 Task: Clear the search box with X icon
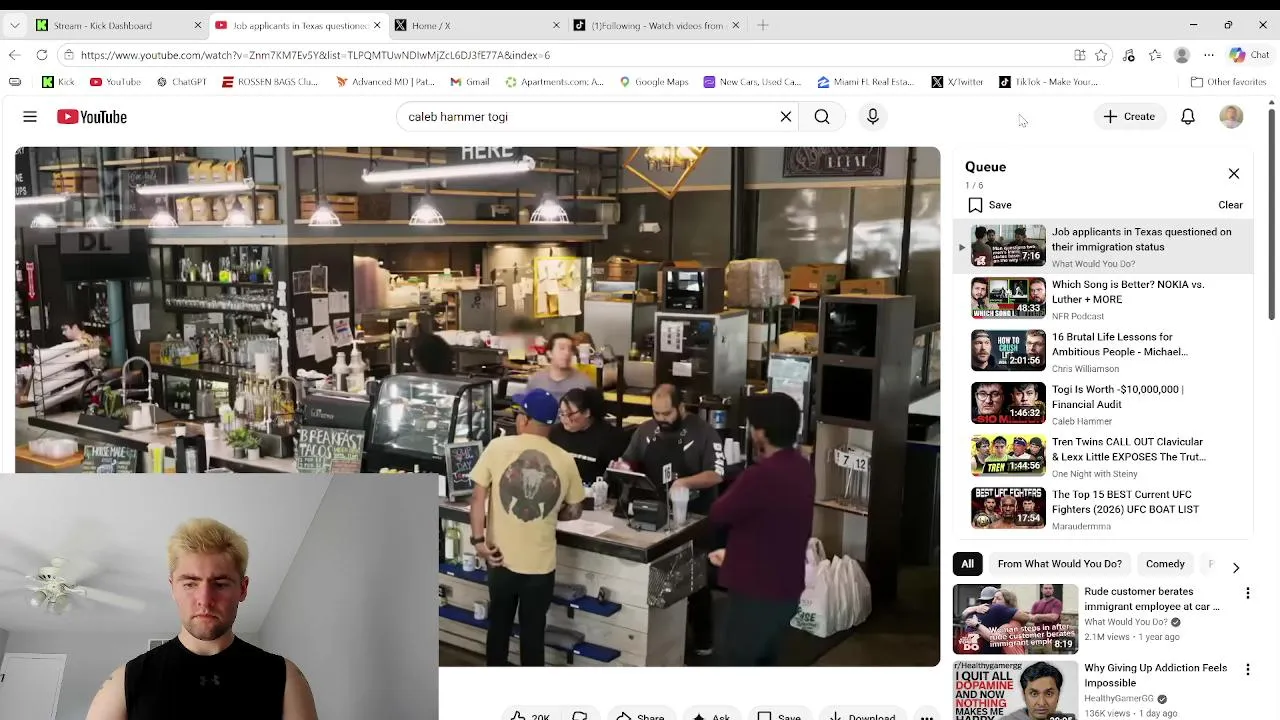pyautogui.click(x=786, y=117)
